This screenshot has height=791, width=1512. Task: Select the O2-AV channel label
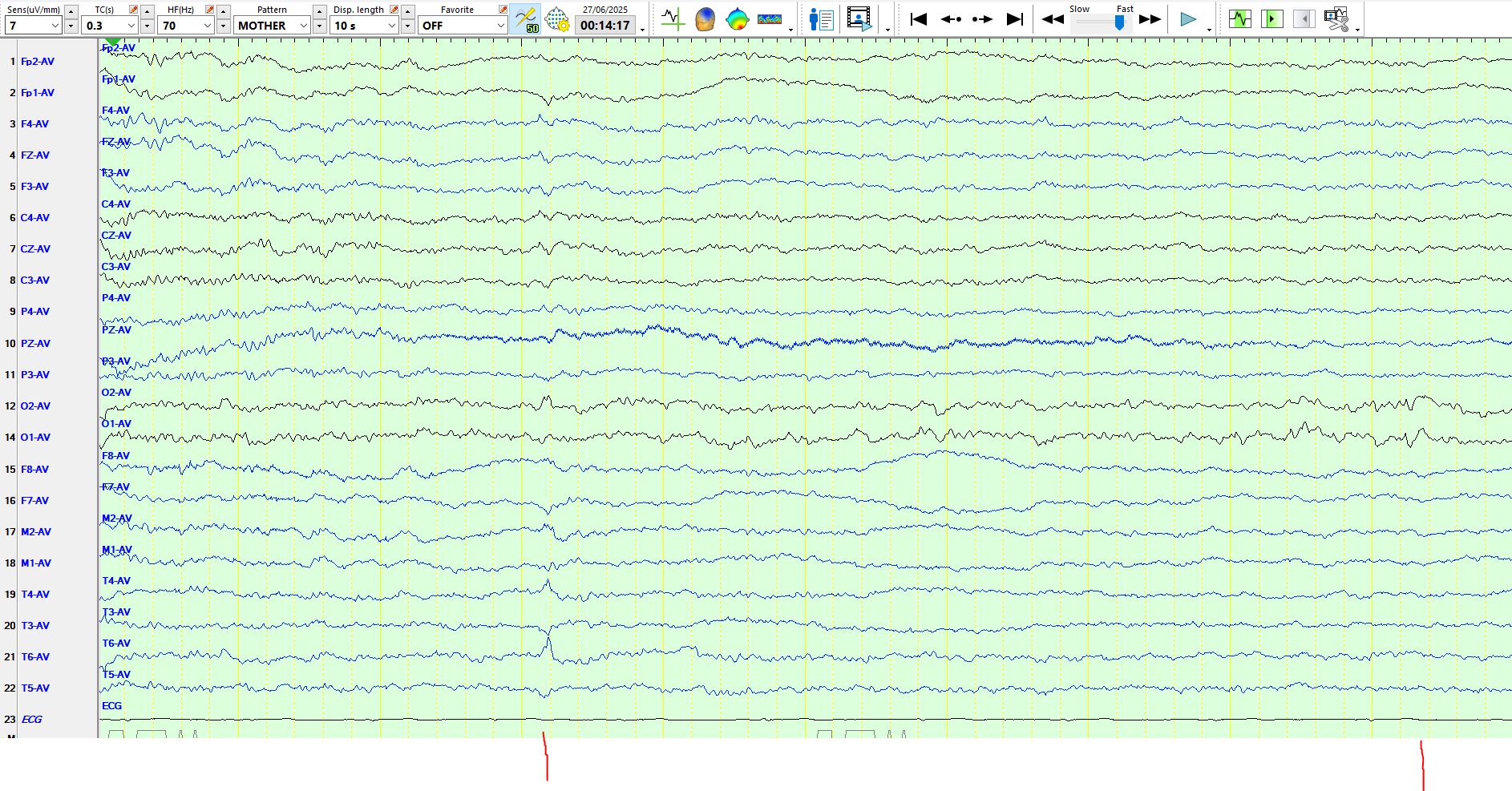tap(35, 406)
